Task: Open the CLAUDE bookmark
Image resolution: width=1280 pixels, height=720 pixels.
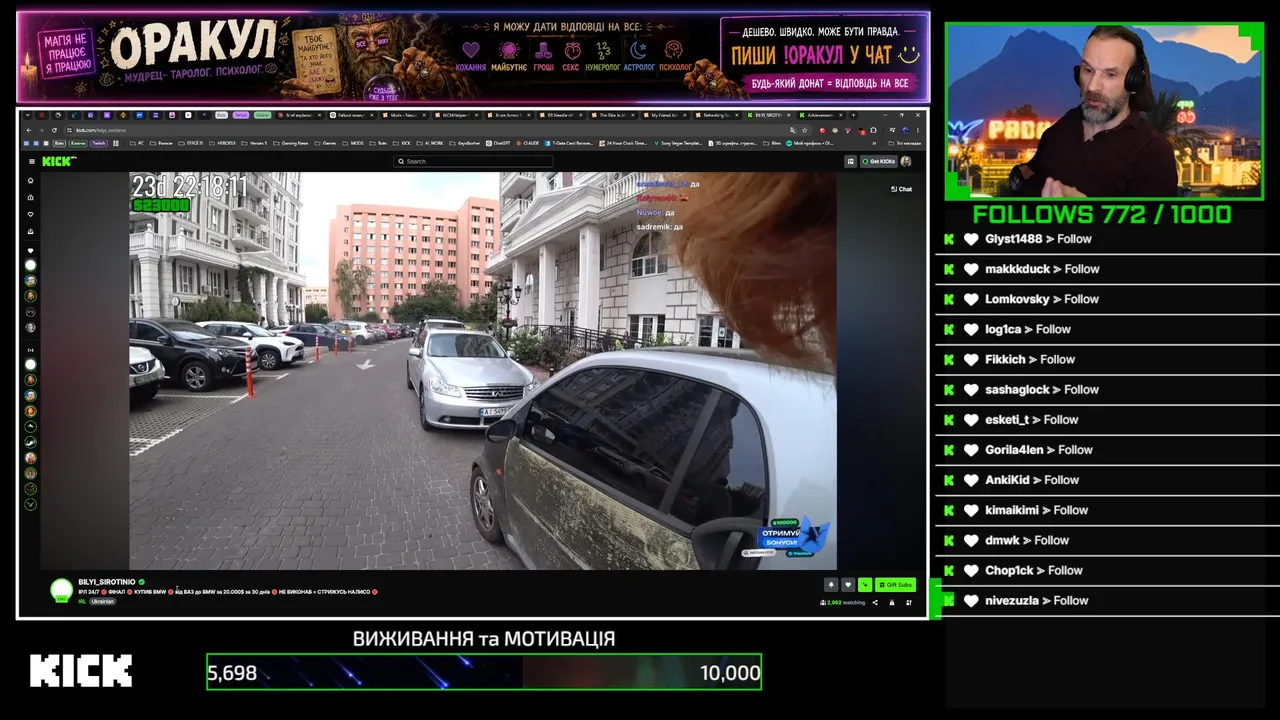Action: coord(529,143)
